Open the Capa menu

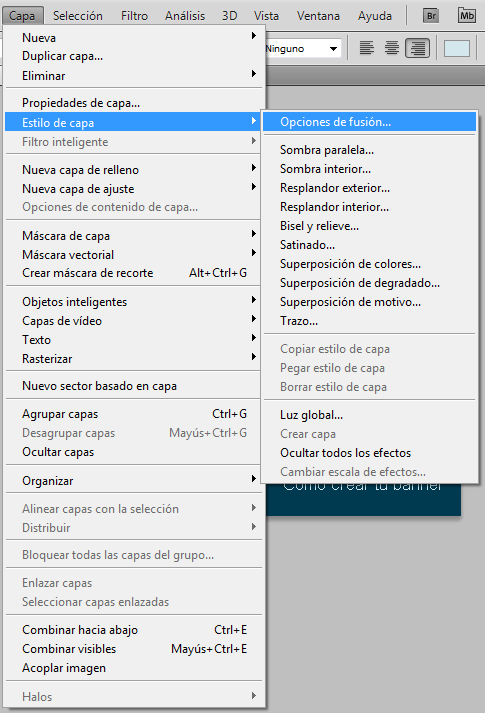tap(22, 16)
